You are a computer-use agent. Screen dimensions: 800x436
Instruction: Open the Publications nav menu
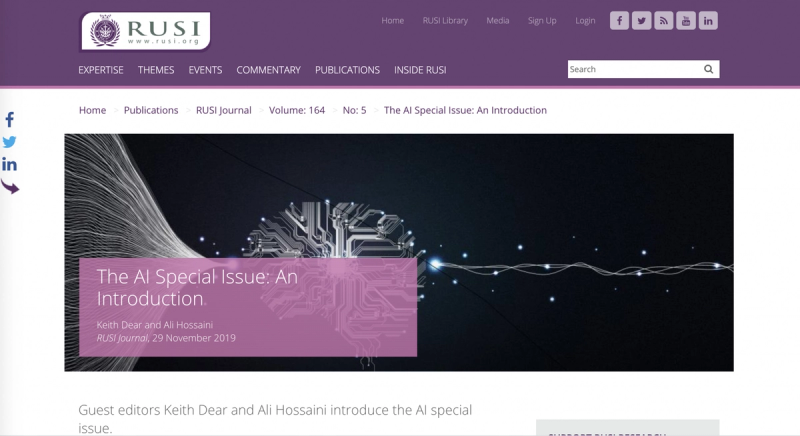point(347,70)
